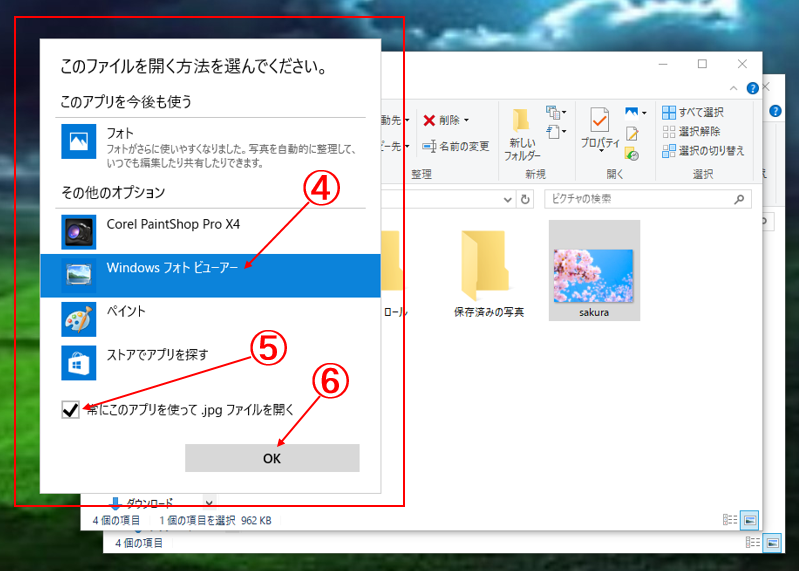Click details view icon in back window

(753, 542)
